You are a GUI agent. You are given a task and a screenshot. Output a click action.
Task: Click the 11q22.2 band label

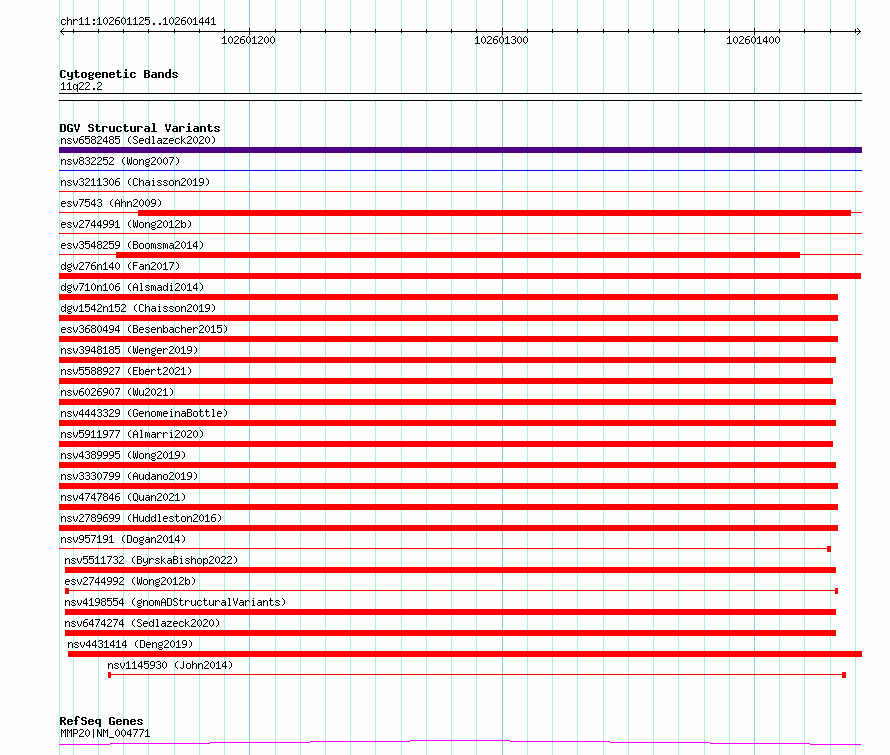[81, 86]
